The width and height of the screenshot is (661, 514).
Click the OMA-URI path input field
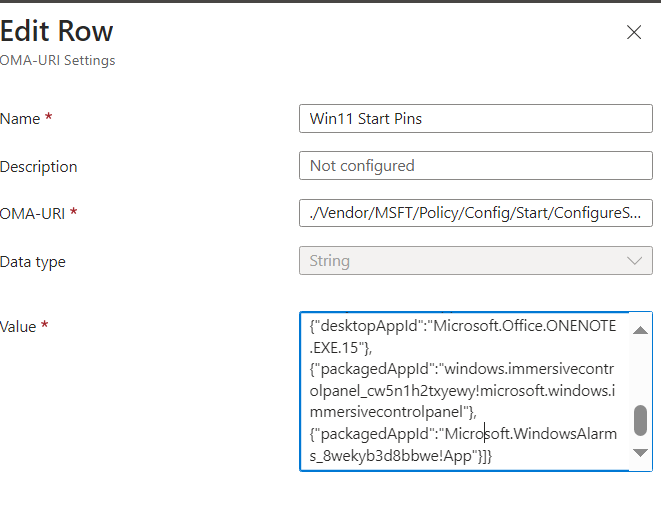[x=476, y=213]
